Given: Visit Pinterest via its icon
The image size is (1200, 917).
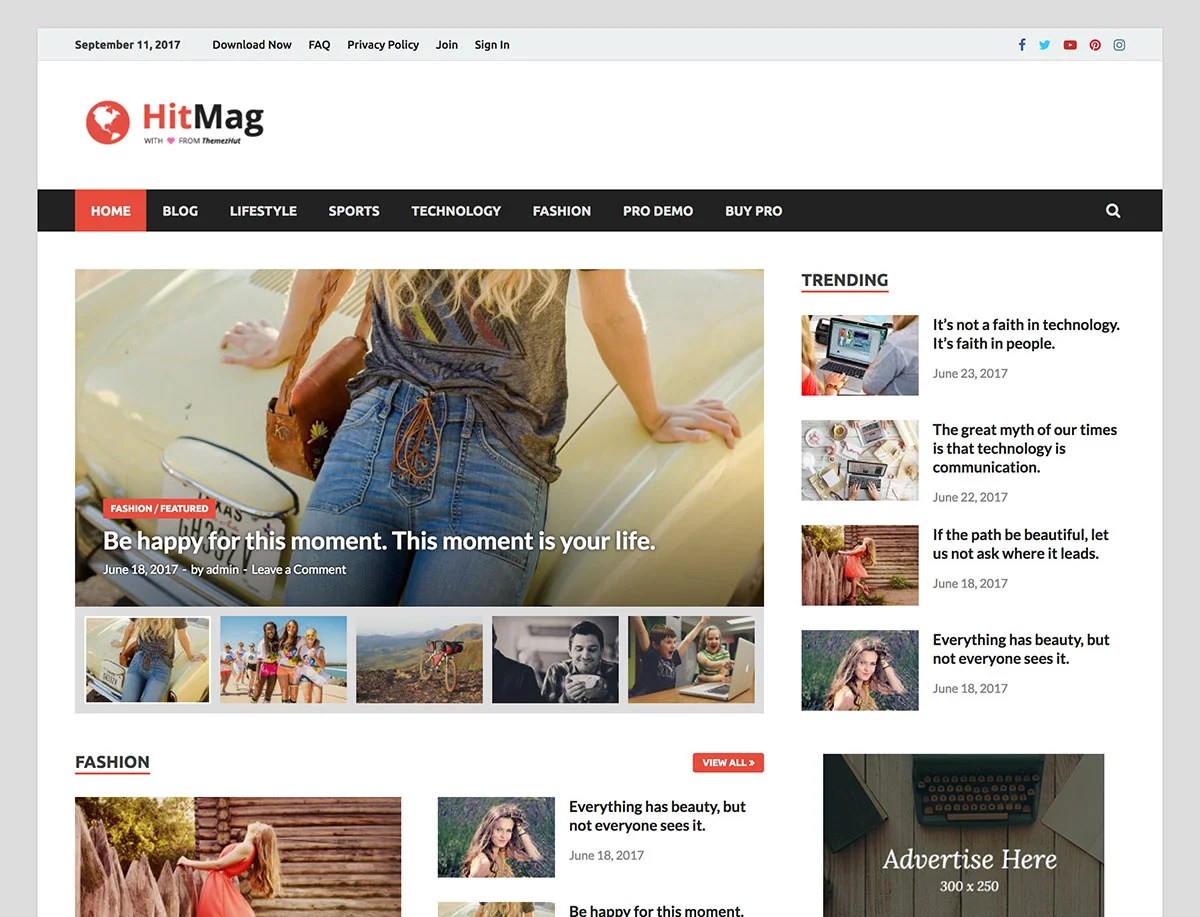Looking at the screenshot, I should (x=1095, y=45).
